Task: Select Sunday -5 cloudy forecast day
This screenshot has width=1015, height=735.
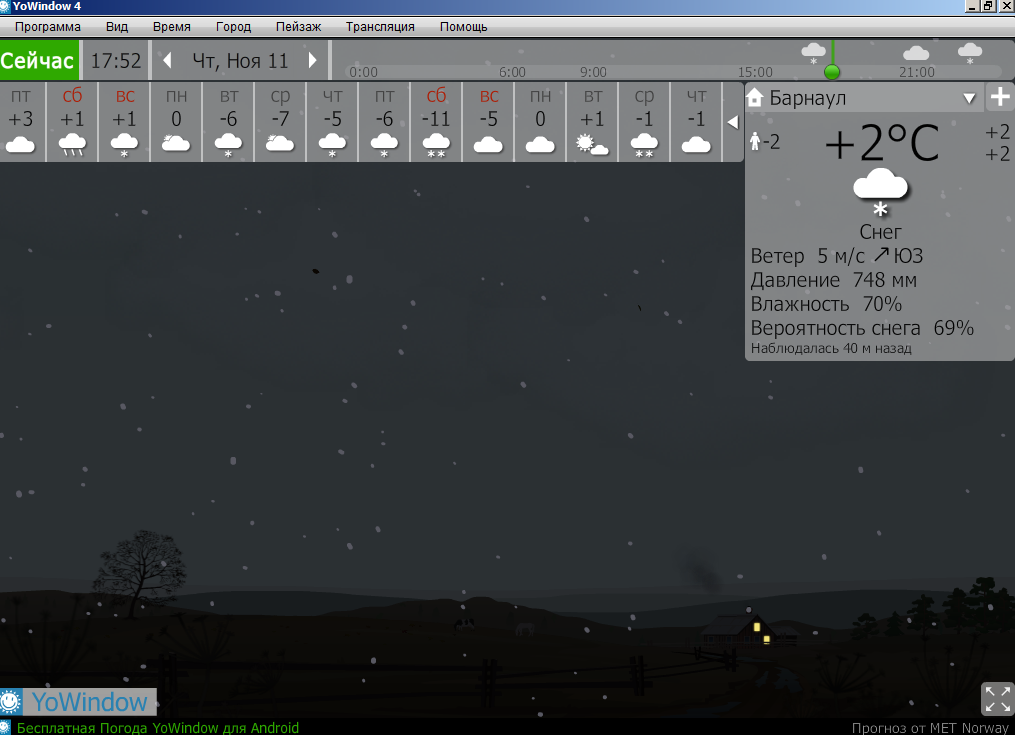Action: point(488,122)
